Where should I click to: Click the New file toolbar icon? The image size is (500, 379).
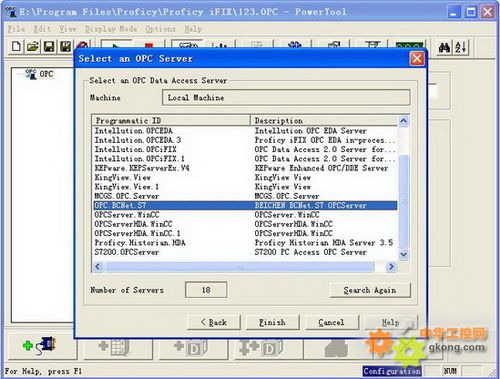(x=16, y=47)
